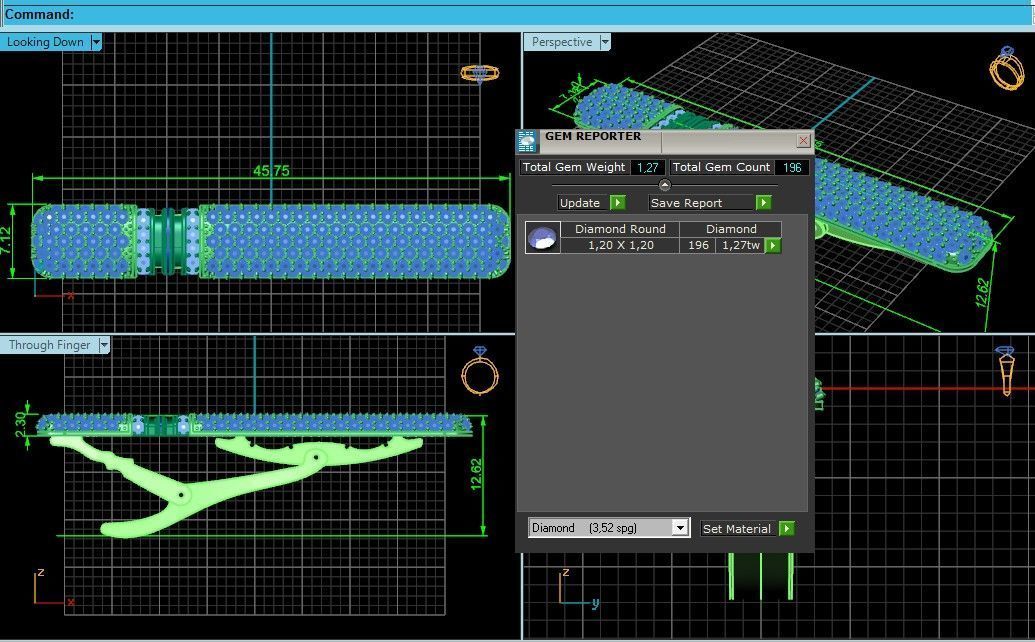Click the 45.75 length dimension text
The width and height of the screenshot is (1035, 642).
(271, 171)
